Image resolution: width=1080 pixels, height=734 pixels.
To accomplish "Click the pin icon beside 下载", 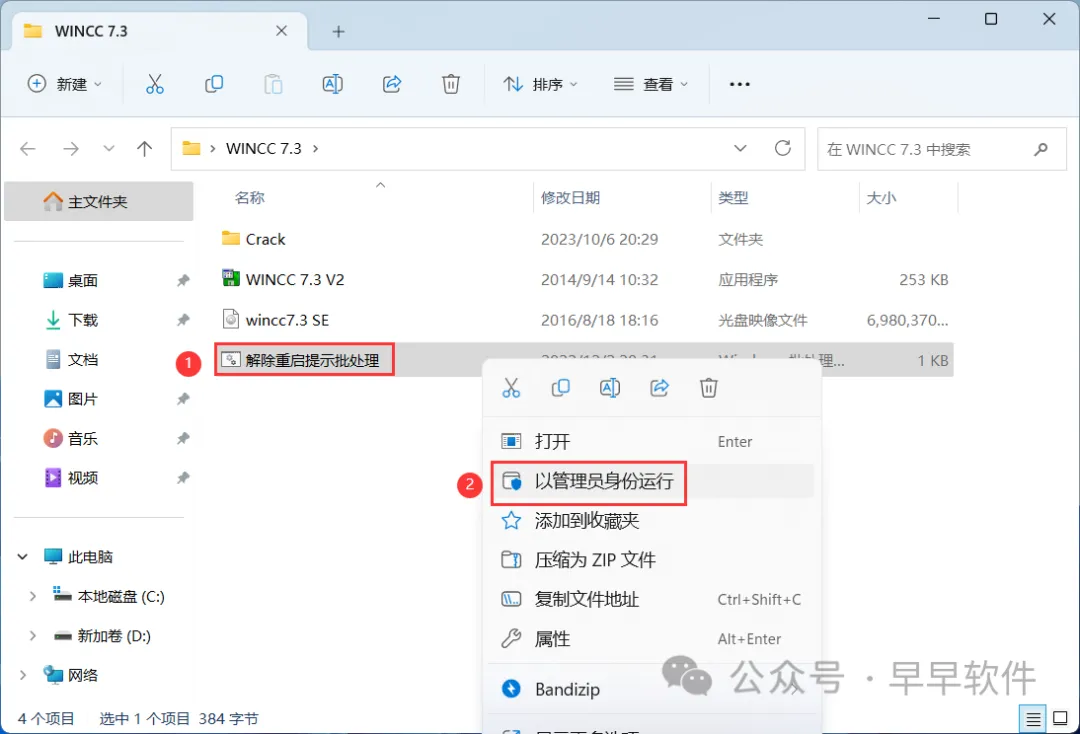I will click(x=183, y=319).
